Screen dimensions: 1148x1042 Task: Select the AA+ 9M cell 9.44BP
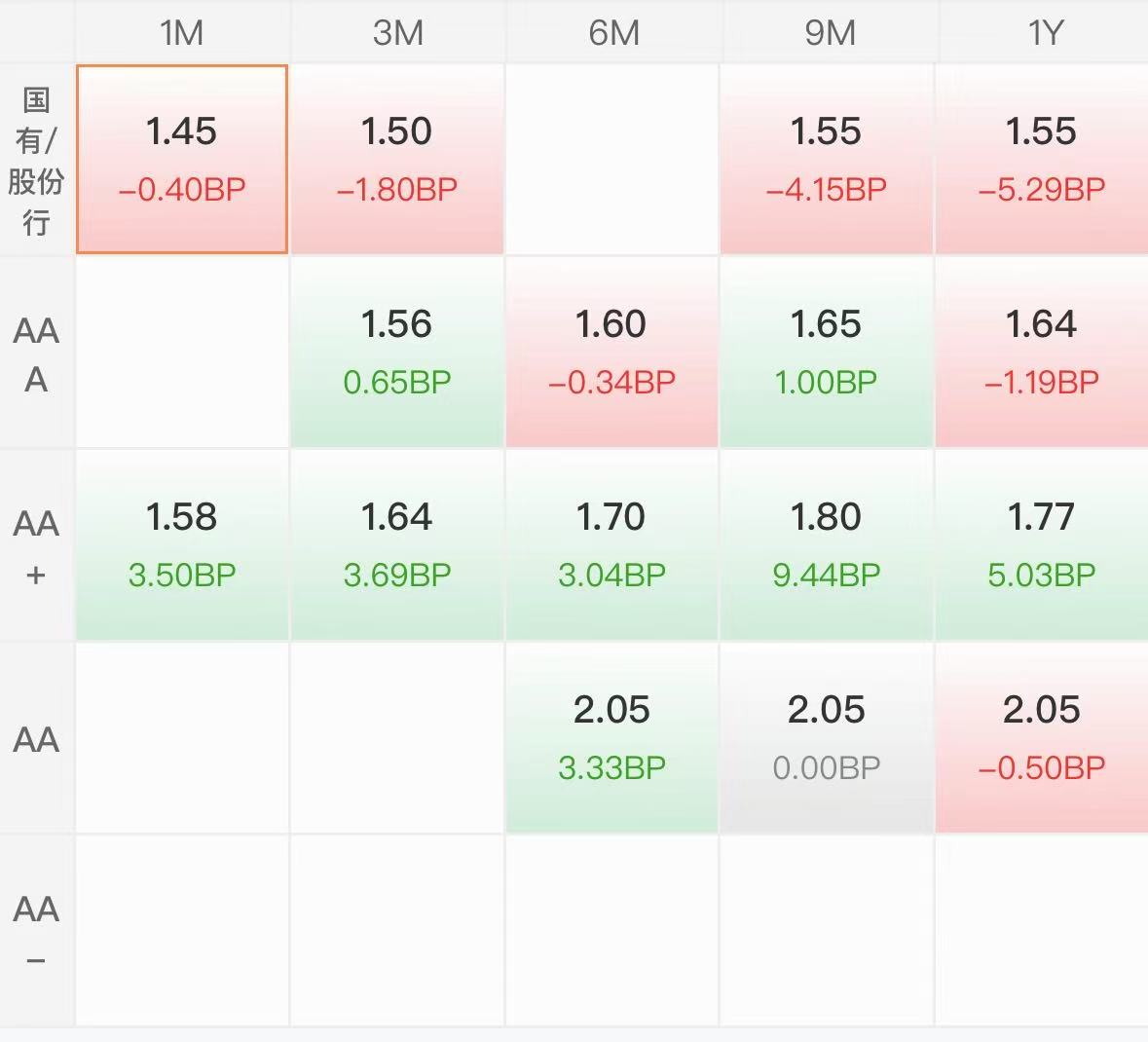(827, 544)
